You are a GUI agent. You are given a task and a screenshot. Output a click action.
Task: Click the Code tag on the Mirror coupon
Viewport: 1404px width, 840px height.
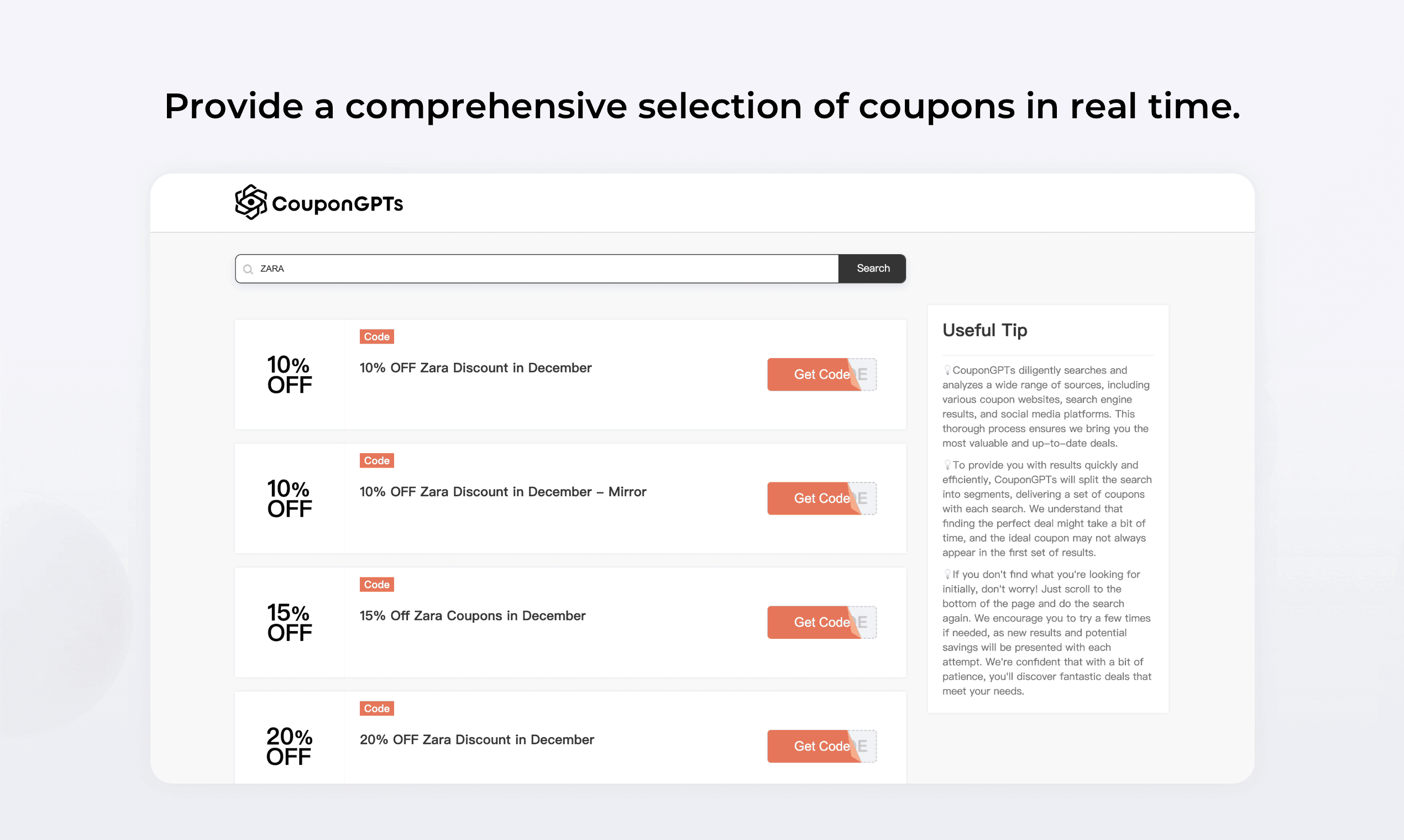[x=376, y=460]
